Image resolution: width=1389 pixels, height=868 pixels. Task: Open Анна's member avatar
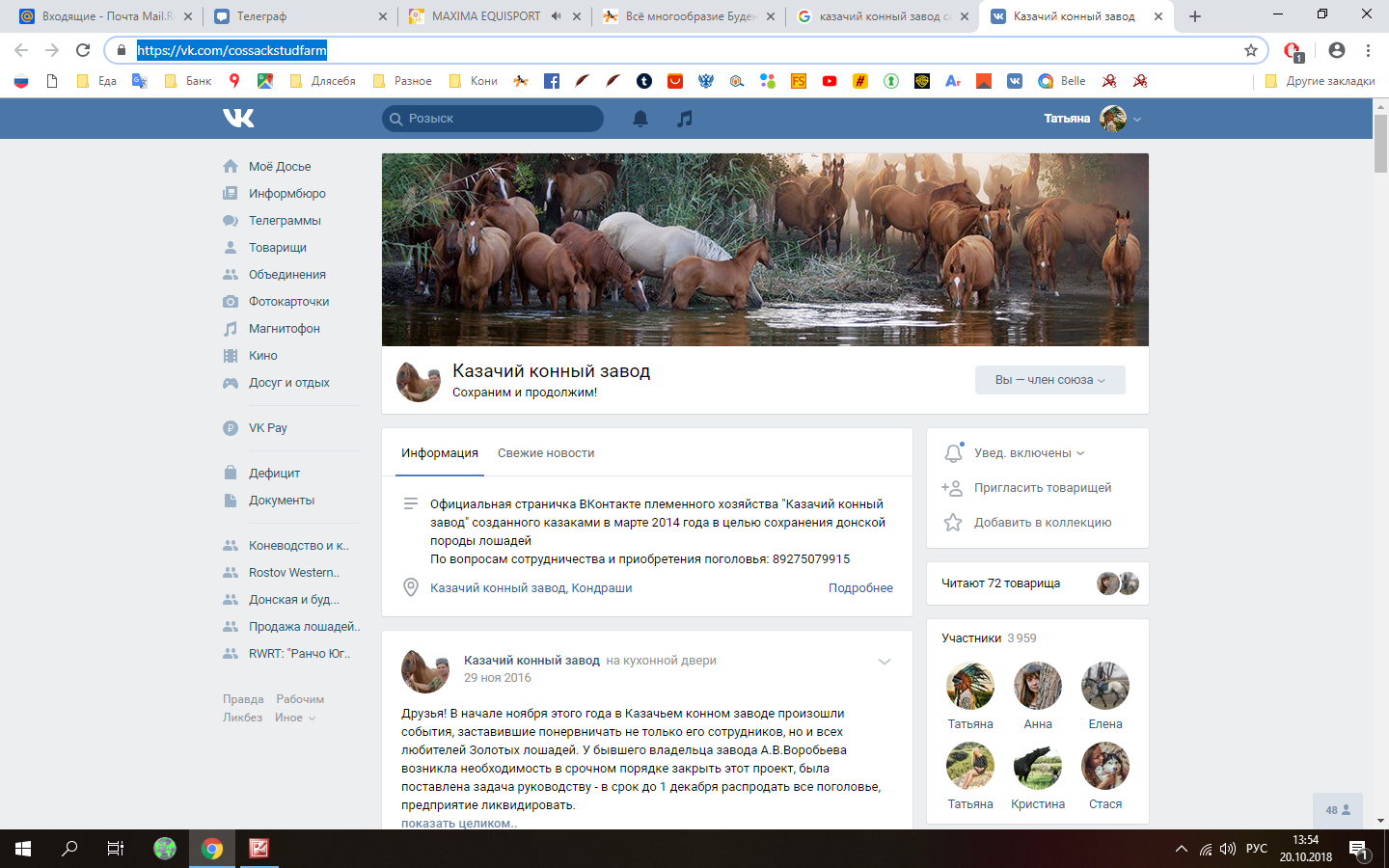1038,686
